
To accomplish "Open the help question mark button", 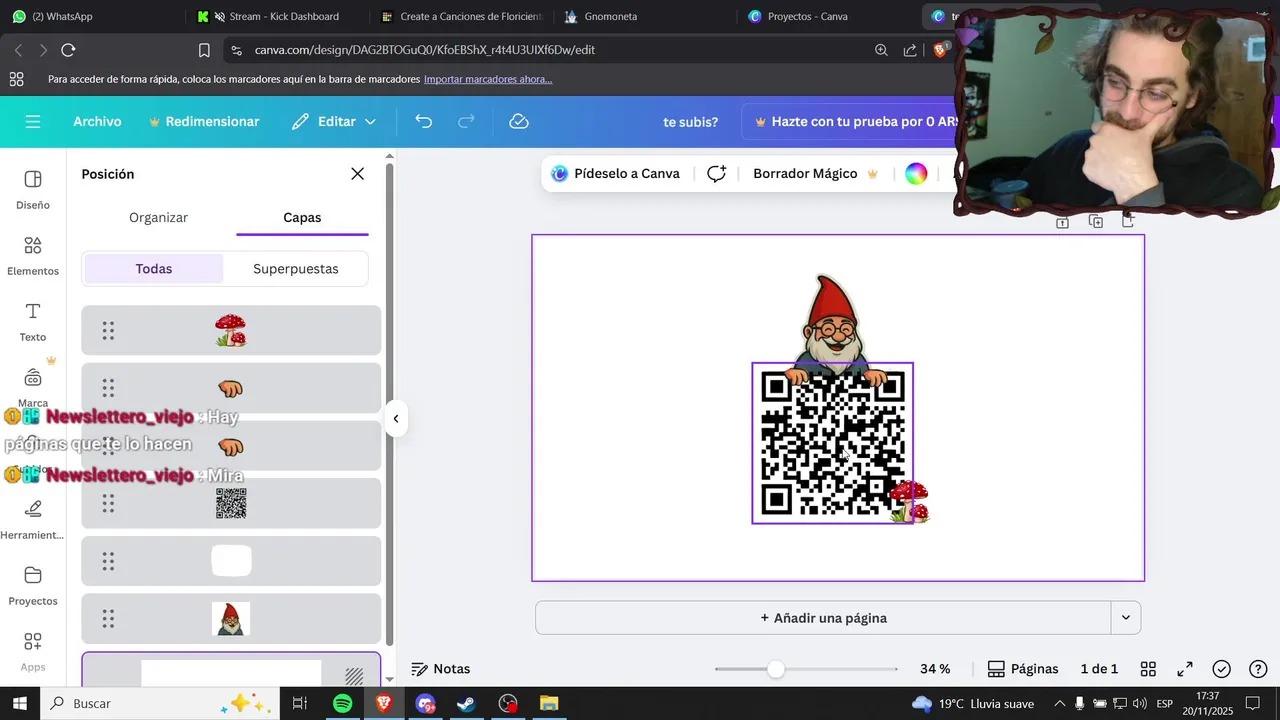I will pos(1259,669).
